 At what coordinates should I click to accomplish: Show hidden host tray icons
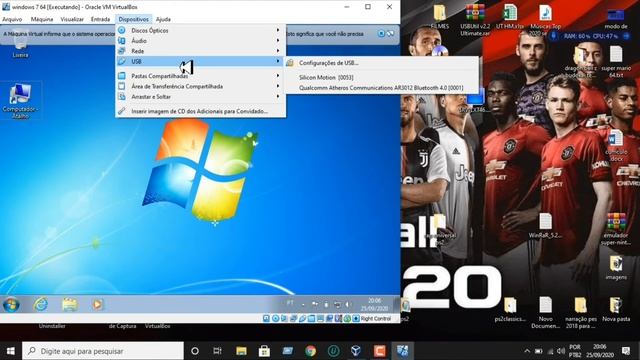tap(527, 351)
